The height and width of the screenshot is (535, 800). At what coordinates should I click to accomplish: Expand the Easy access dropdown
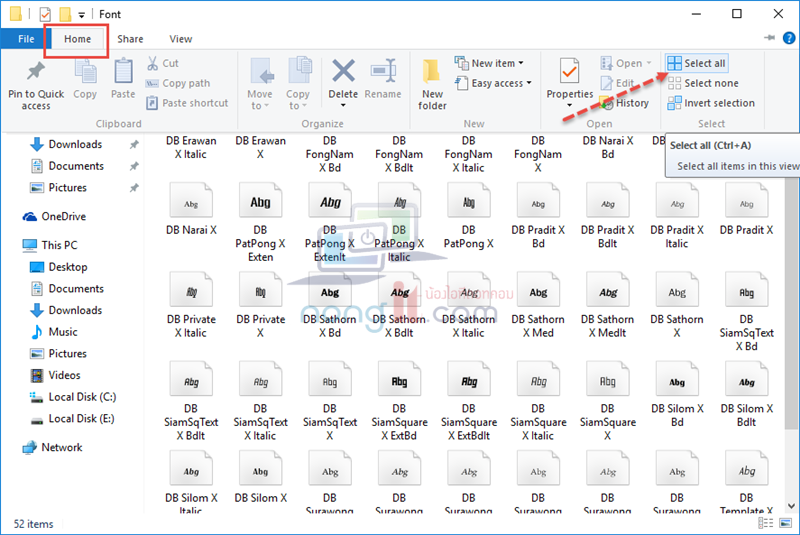(493, 83)
